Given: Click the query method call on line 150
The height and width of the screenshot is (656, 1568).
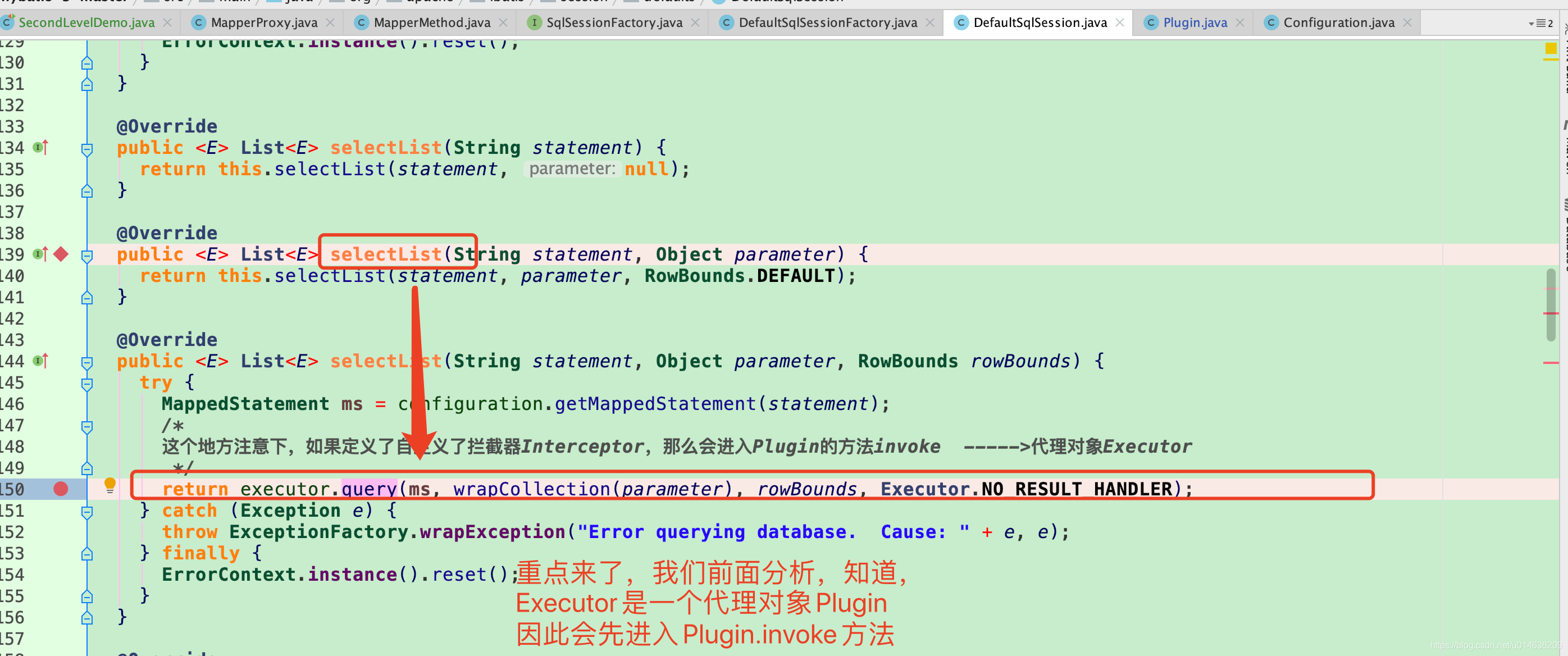Looking at the screenshot, I should (369, 489).
